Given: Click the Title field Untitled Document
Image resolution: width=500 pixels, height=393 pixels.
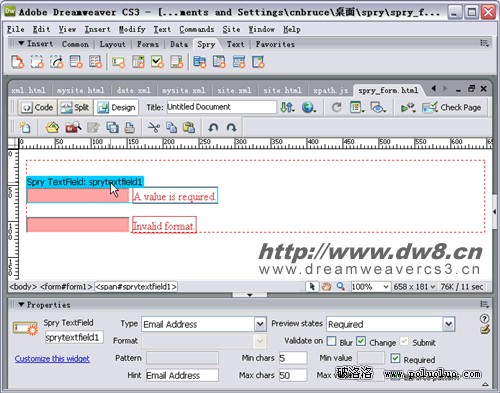Looking at the screenshot, I should (x=221, y=107).
